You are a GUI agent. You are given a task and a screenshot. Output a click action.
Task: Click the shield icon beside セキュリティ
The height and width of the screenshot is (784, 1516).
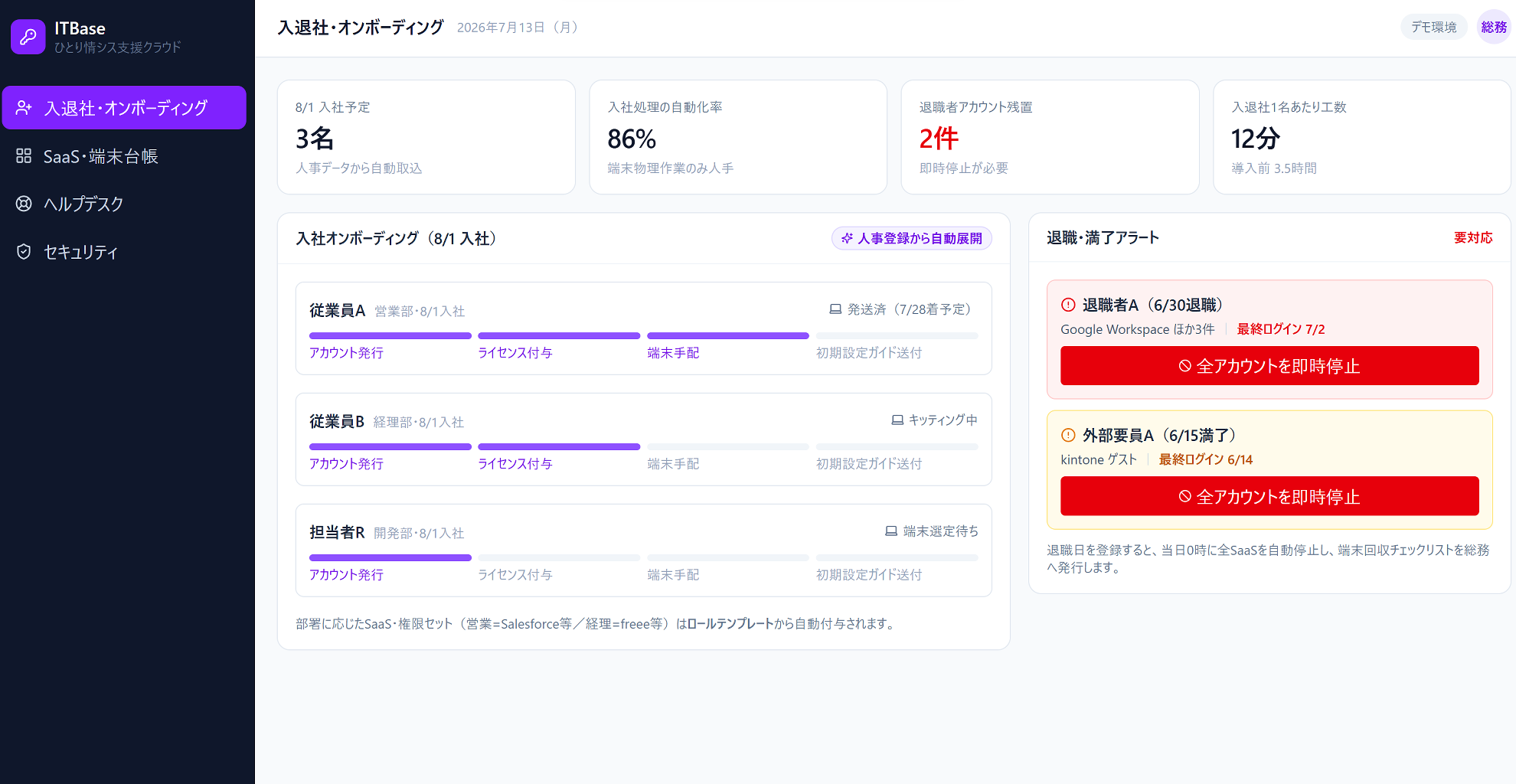24,252
